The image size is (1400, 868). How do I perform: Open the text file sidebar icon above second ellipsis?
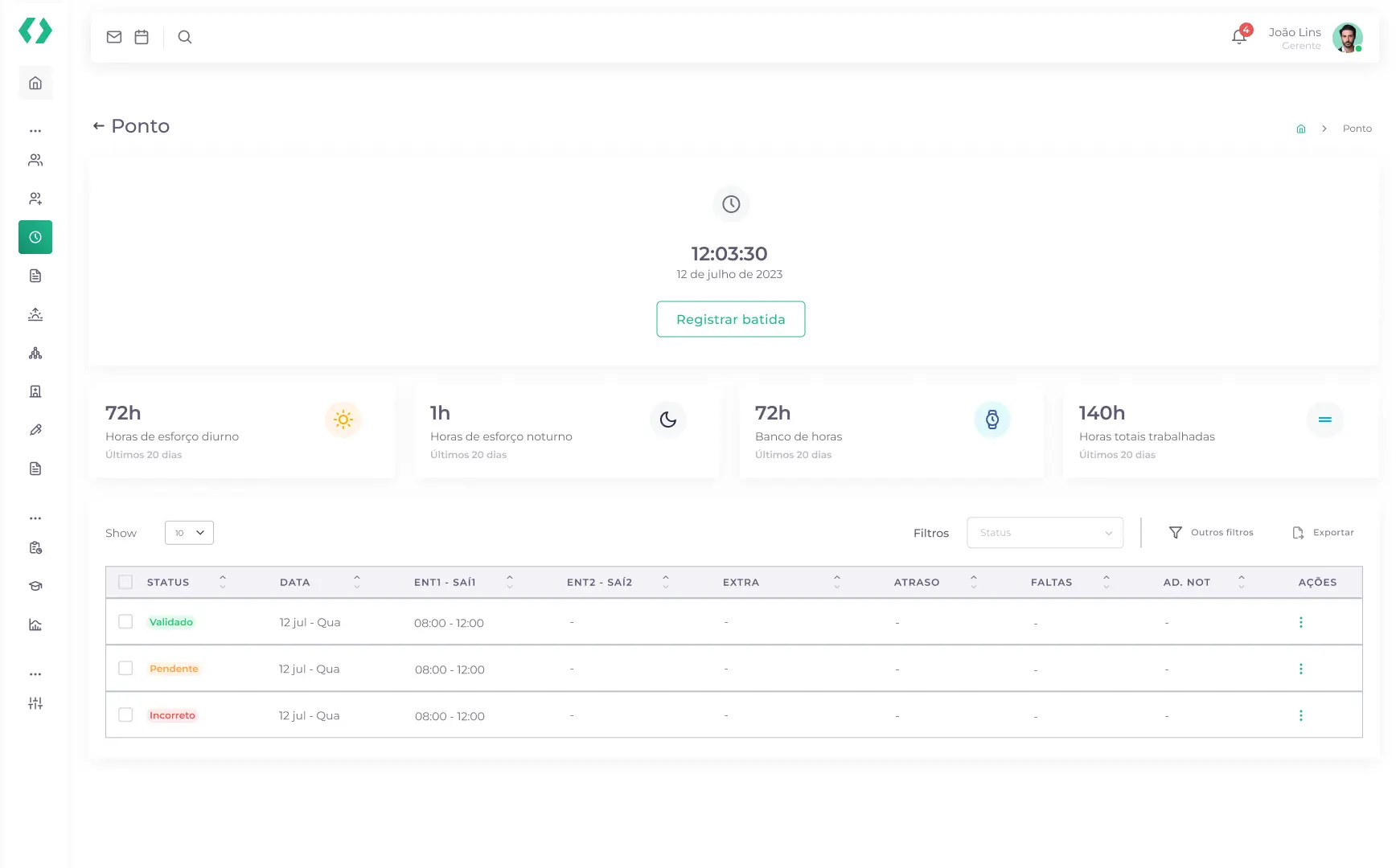pyautogui.click(x=35, y=469)
